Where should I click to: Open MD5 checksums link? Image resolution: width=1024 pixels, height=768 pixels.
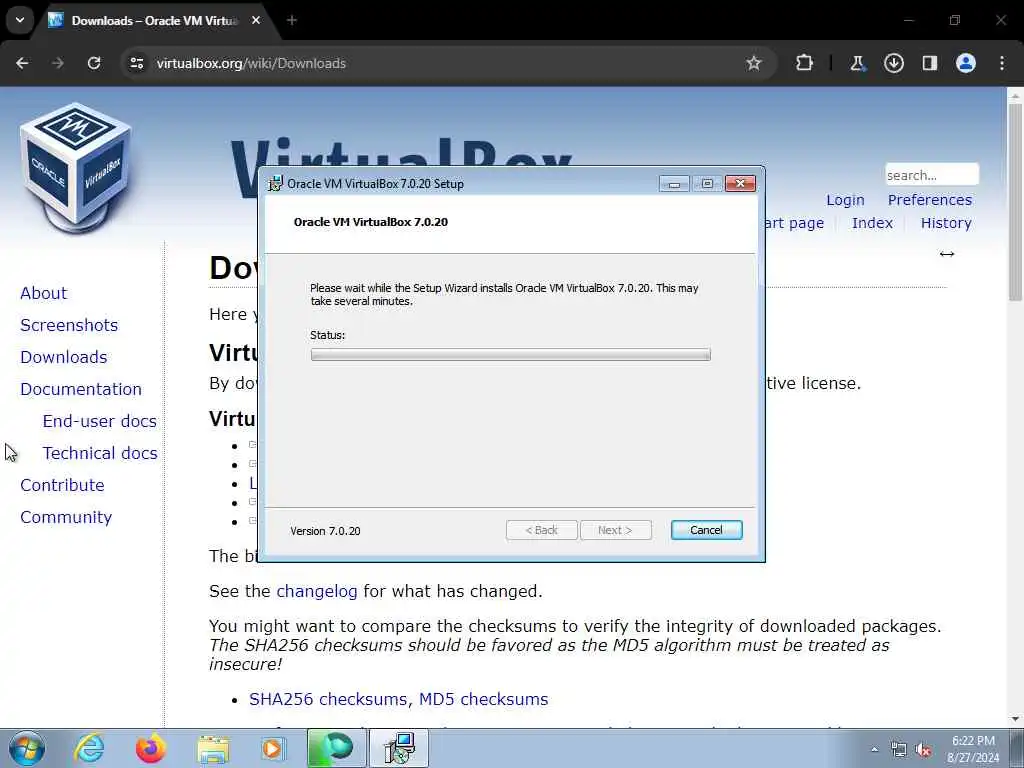(483, 699)
